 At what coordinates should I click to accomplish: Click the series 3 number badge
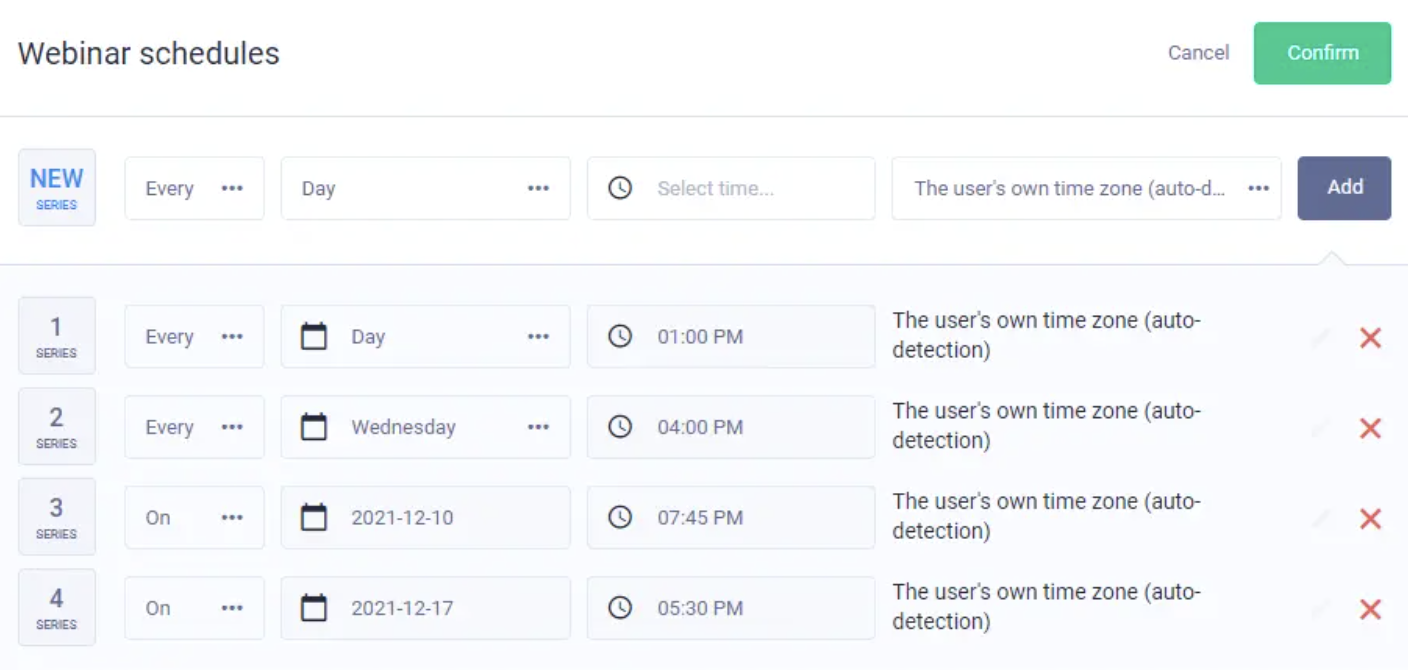coord(57,516)
